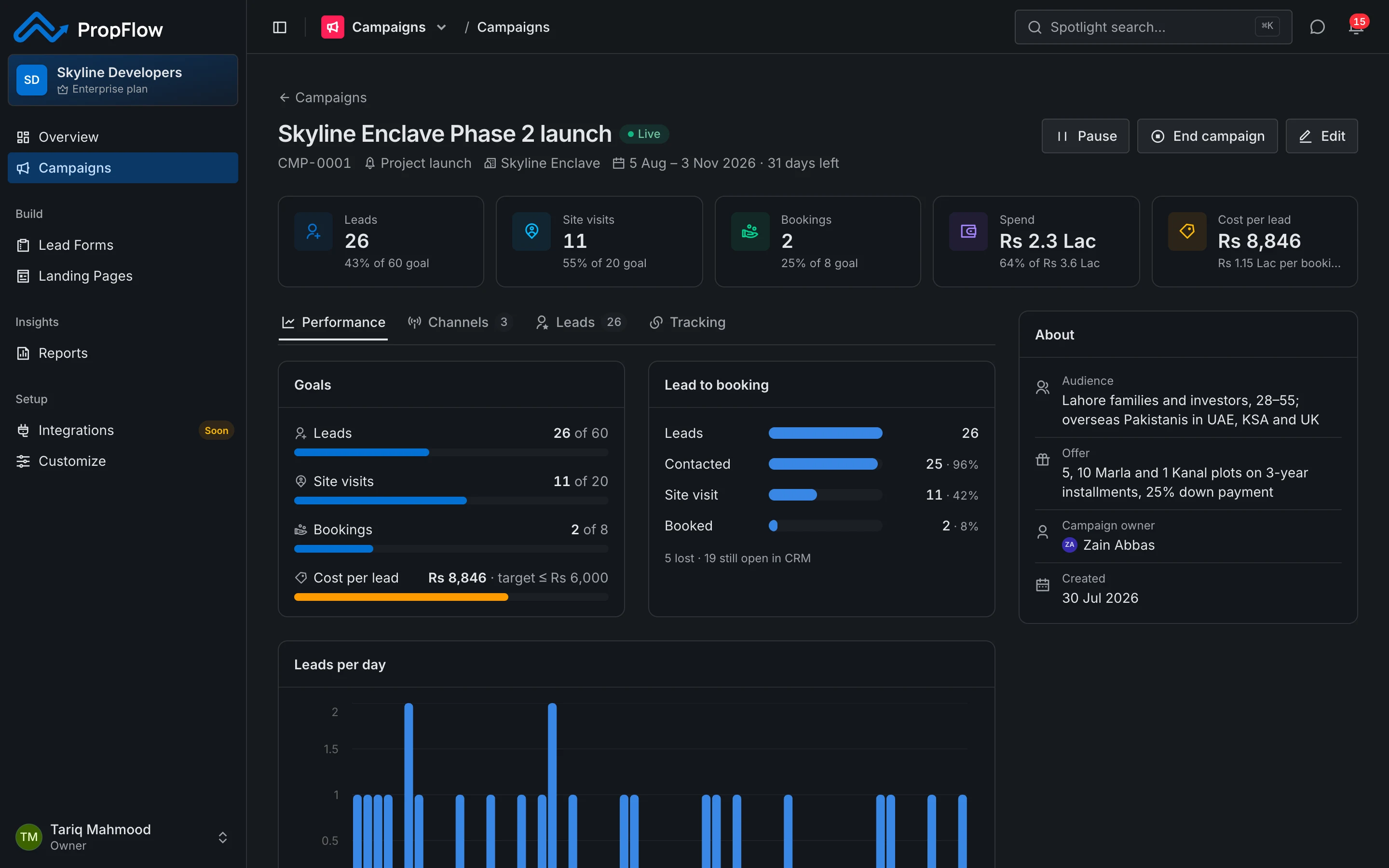Click the Leads goal row icon
Image resolution: width=1389 pixels, height=868 pixels.
(300, 434)
